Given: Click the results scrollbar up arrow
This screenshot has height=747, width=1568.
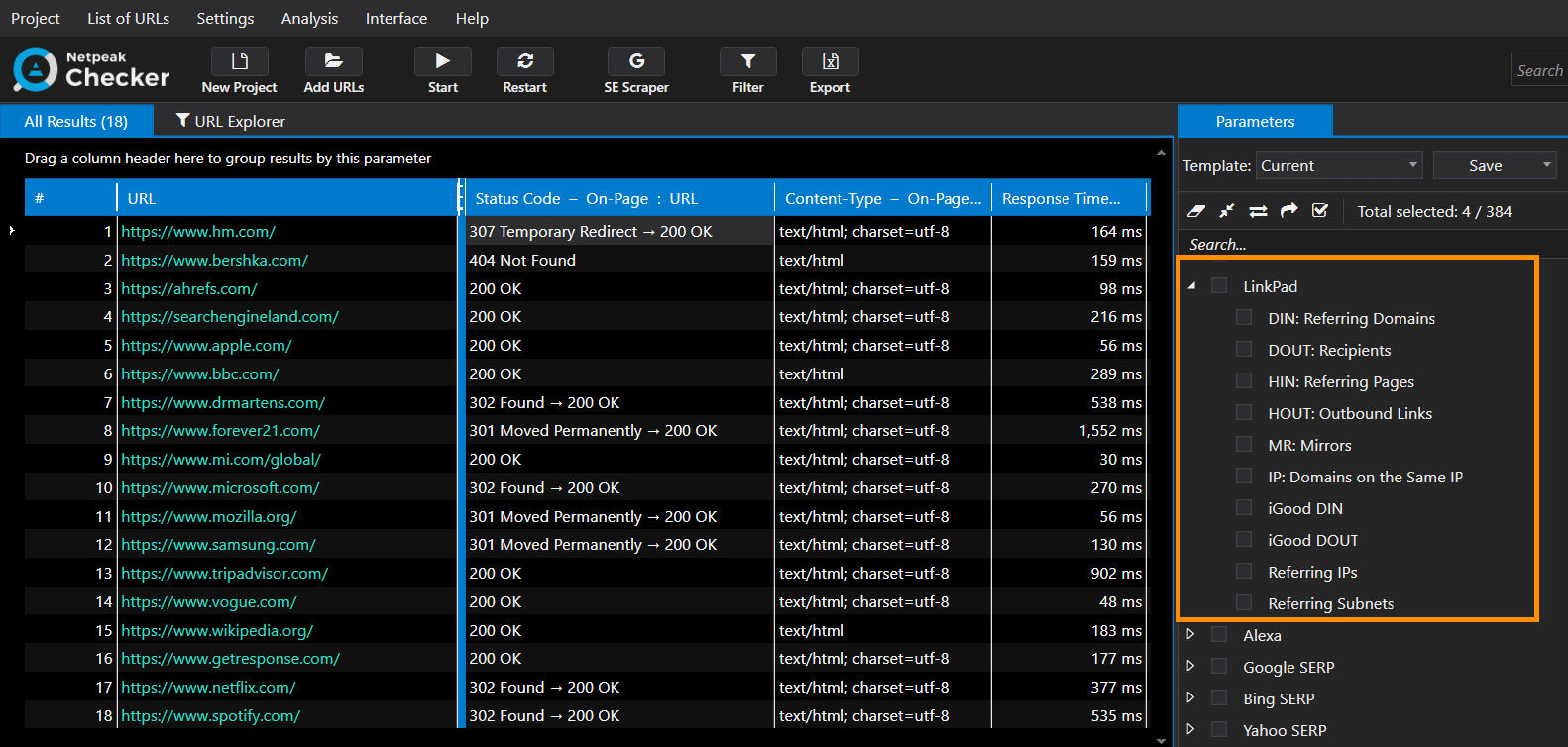Looking at the screenshot, I should tap(1161, 153).
